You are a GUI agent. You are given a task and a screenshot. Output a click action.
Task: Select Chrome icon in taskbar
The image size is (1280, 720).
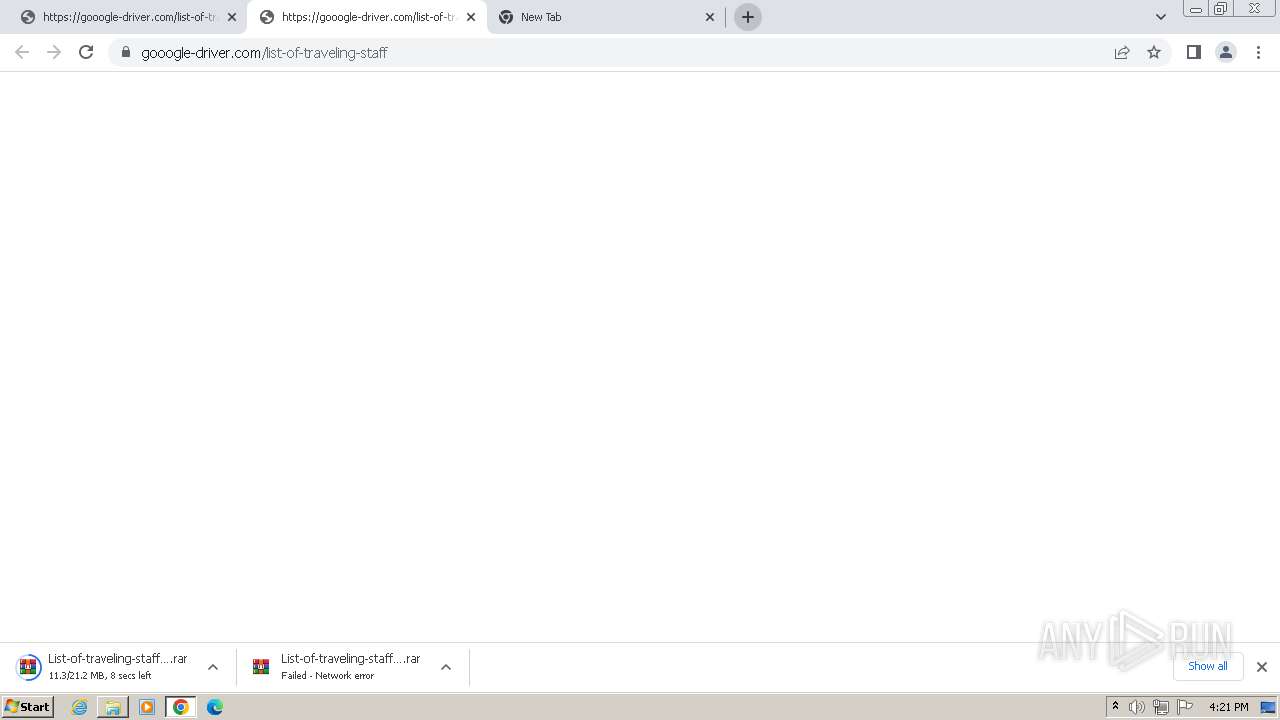(181, 707)
